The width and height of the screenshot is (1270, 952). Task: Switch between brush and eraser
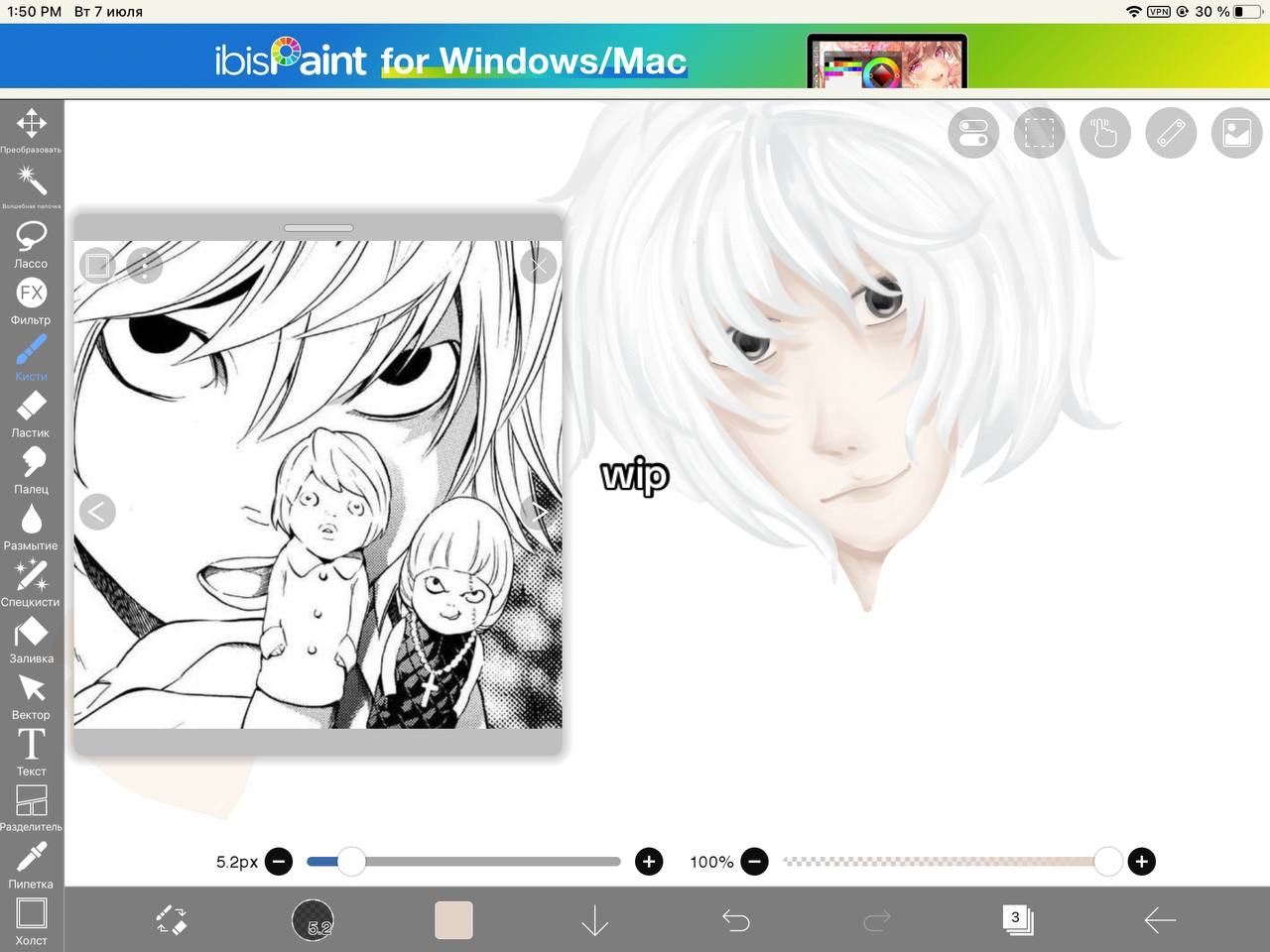click(172, 919)
